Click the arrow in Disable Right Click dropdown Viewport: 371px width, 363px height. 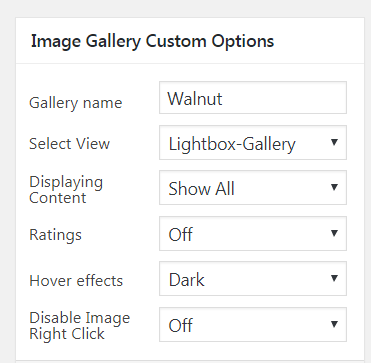(x=334, y=324)
